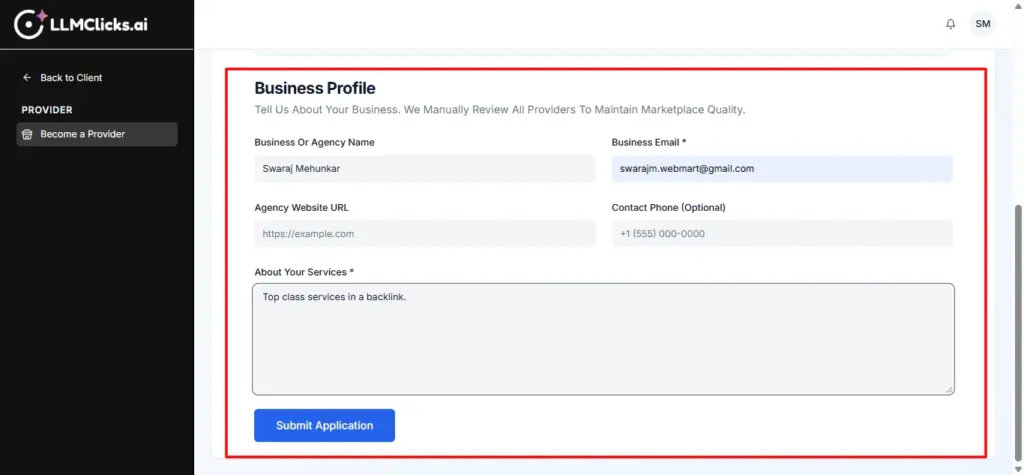The width and height of the screenshot is (1024, 475).
Task: Click the Business Email label
Action: 648,143
